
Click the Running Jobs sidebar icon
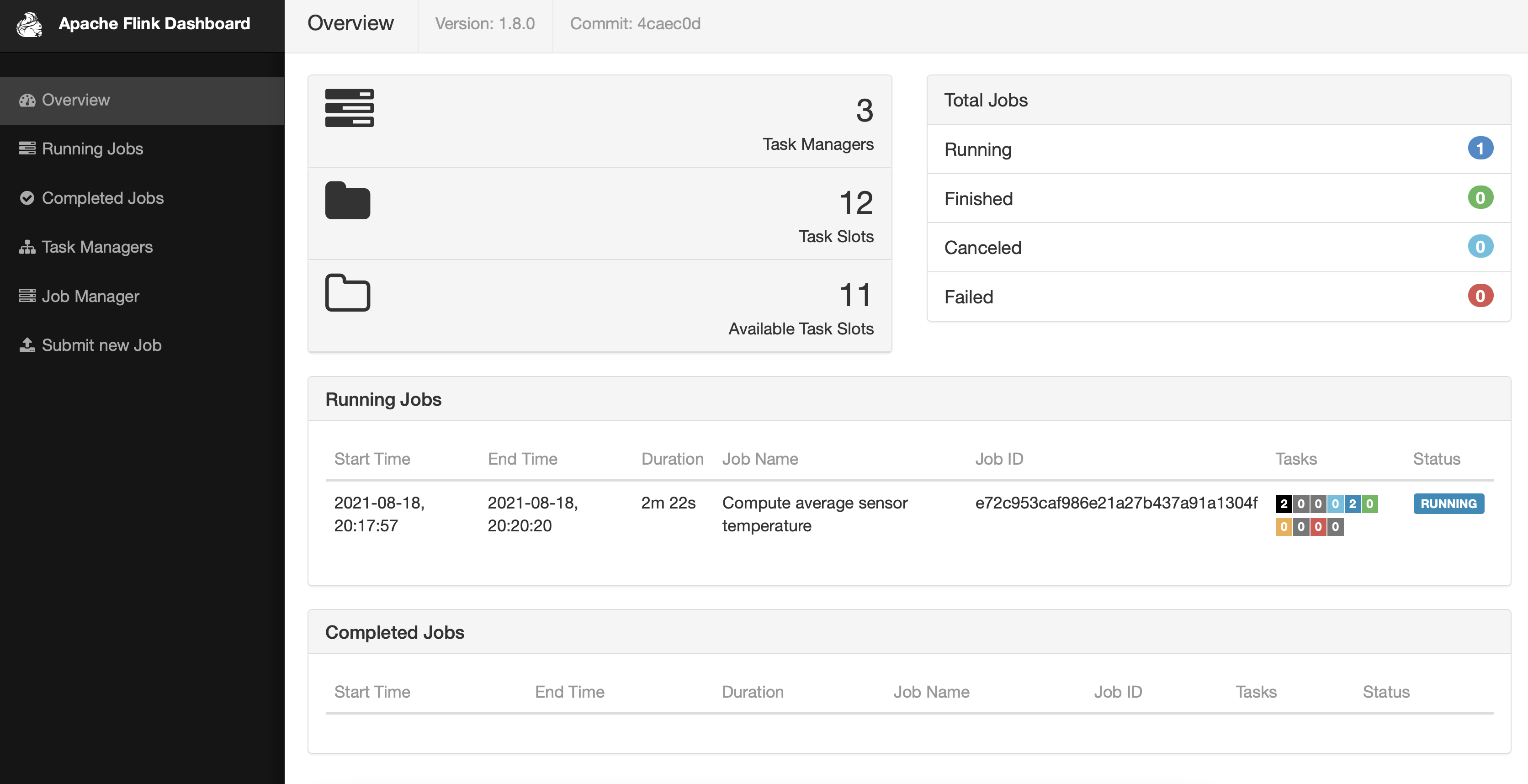27,148
